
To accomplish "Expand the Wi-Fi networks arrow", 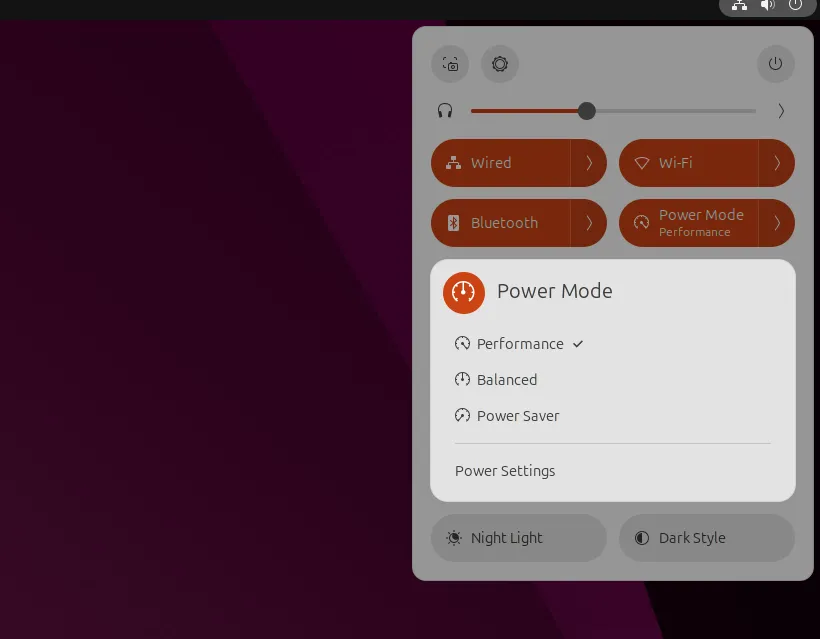I will 777,163.
